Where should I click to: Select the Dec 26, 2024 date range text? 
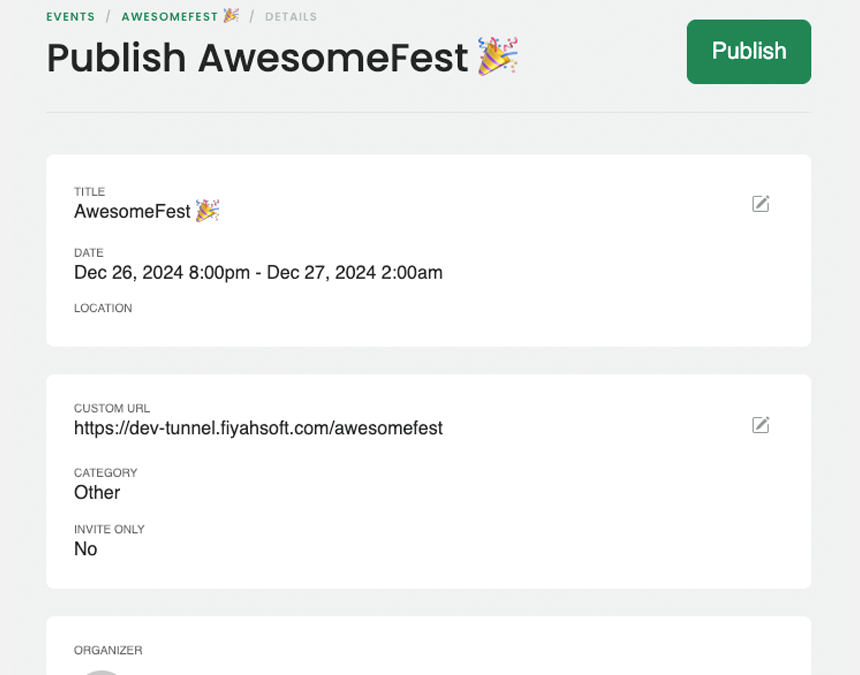click(x=258, y=273)
